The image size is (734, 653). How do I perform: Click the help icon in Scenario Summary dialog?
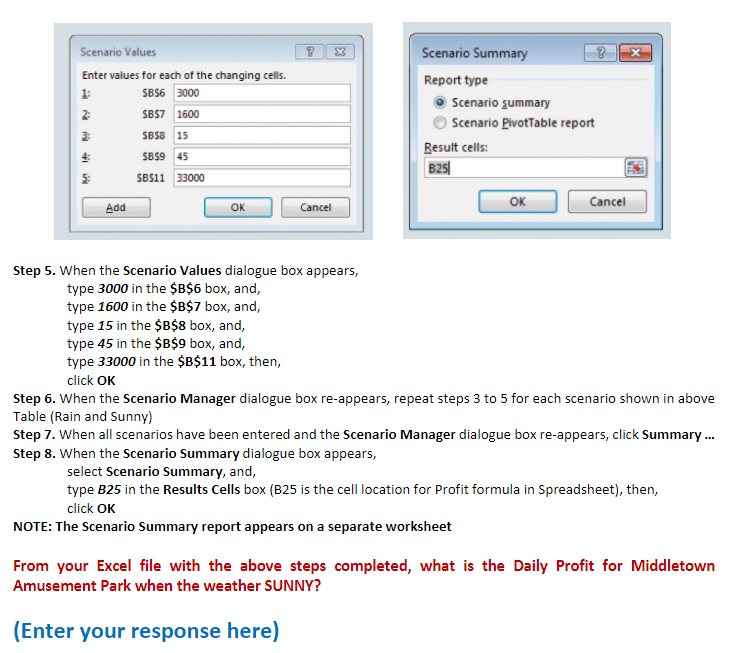(600, 53)
